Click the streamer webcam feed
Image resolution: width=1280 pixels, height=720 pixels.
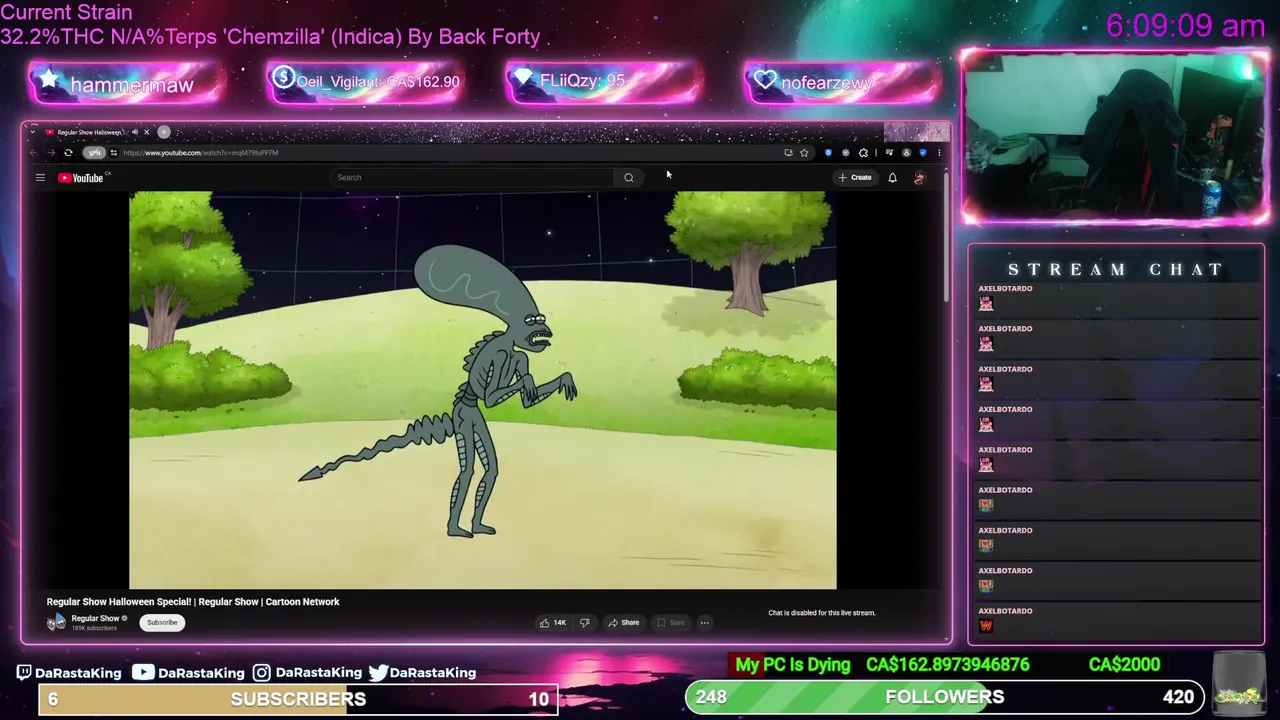(x=1115, y=138)
